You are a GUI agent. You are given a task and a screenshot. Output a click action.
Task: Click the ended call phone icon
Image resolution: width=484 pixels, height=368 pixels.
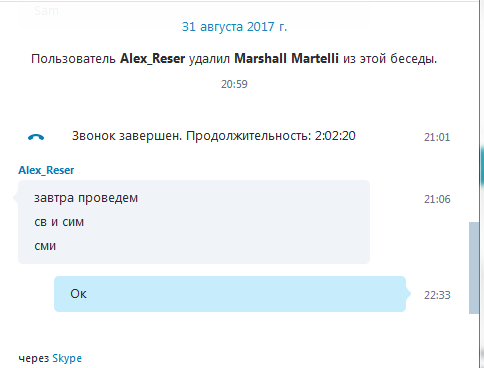(36, 137)
